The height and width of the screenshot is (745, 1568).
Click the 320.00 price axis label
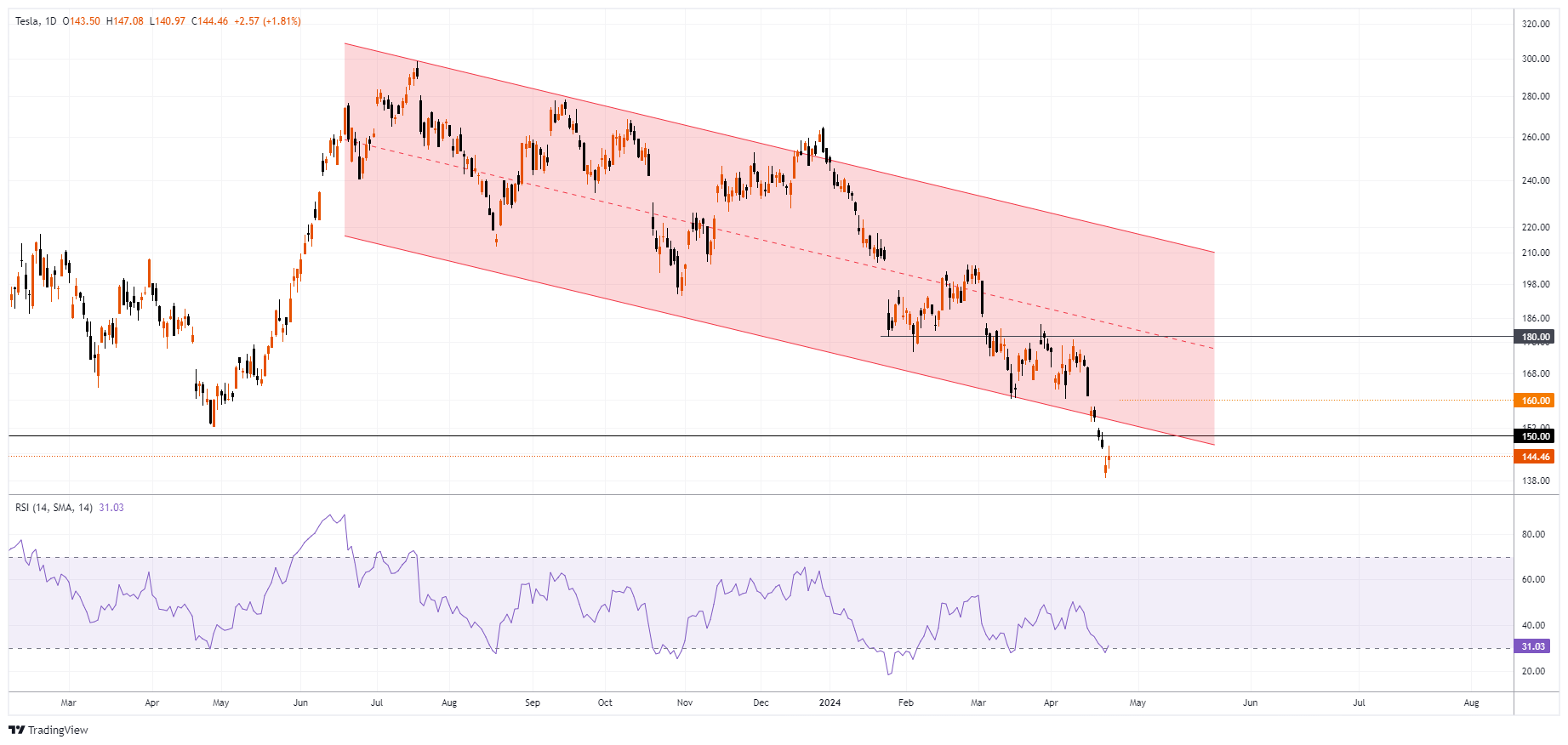click(x=1536, y=24)
